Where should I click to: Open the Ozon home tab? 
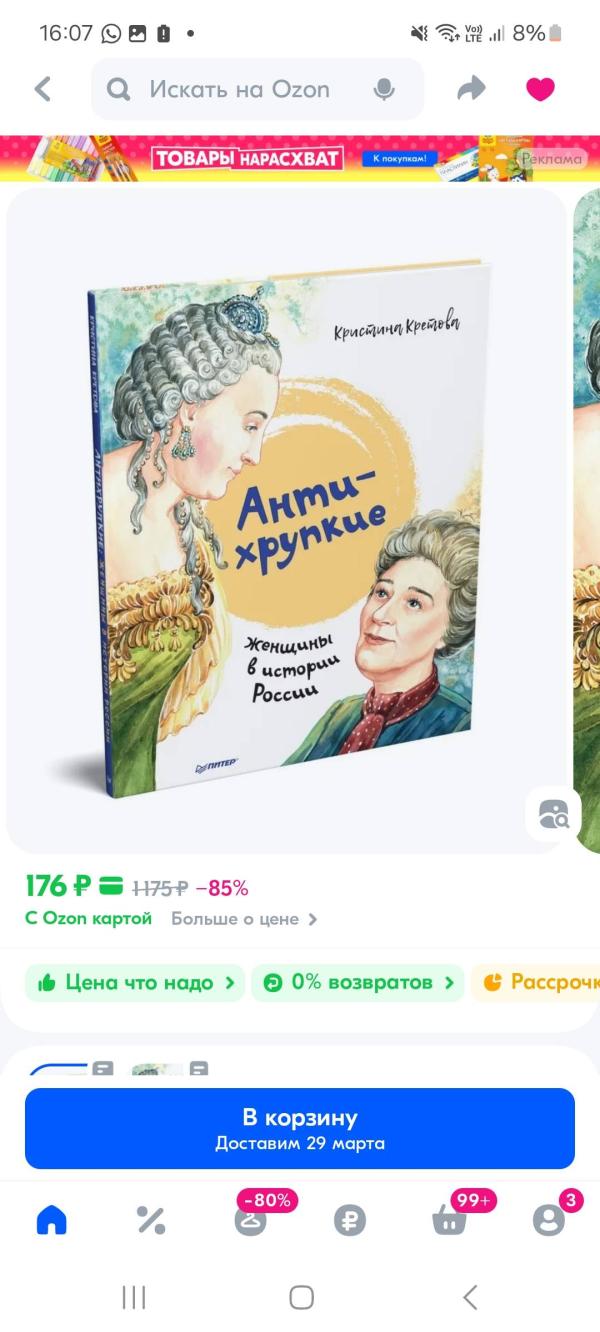click(51, 1220)
